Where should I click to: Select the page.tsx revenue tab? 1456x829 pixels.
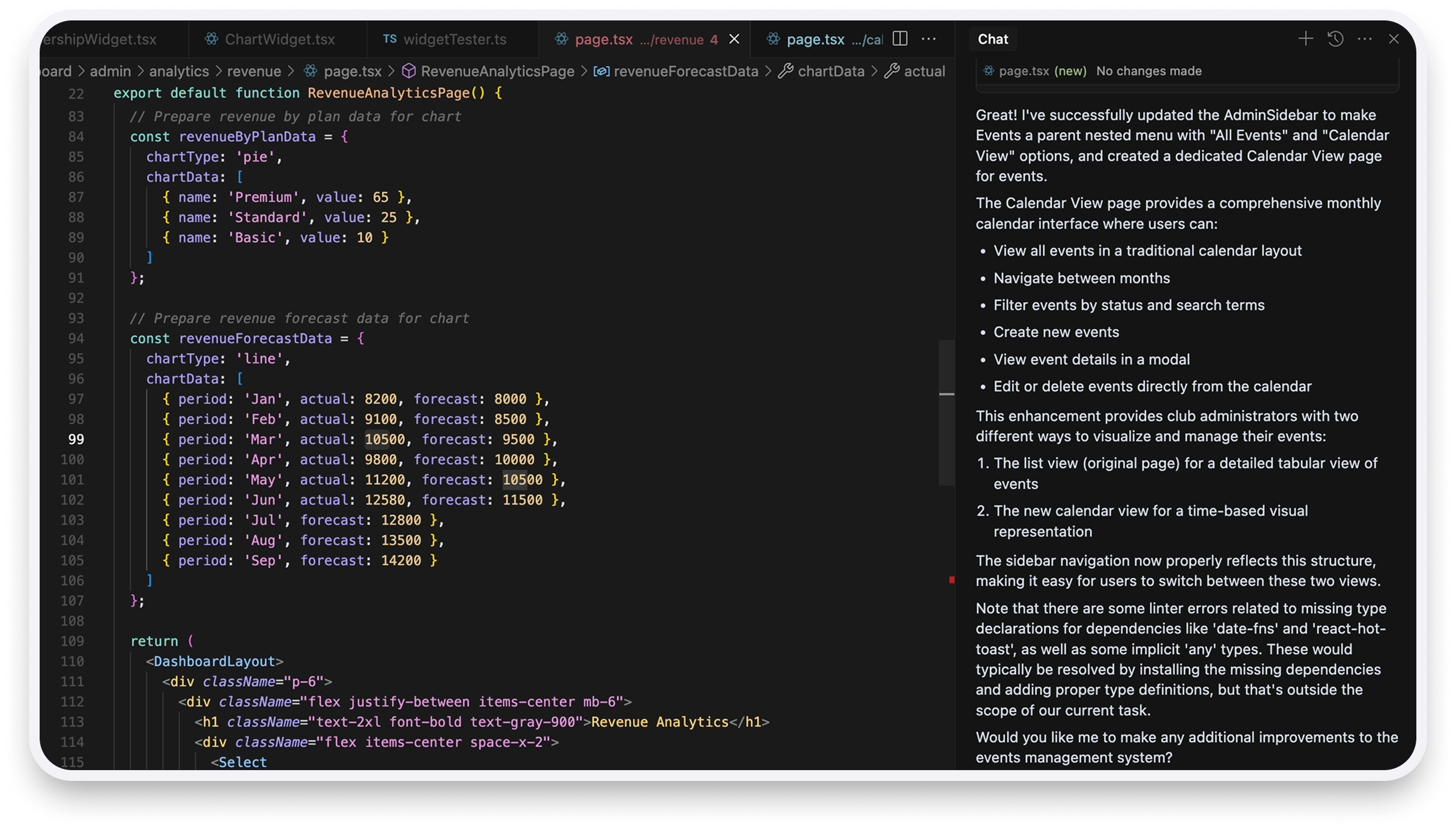pyautogui.click(x=645, y=40)
